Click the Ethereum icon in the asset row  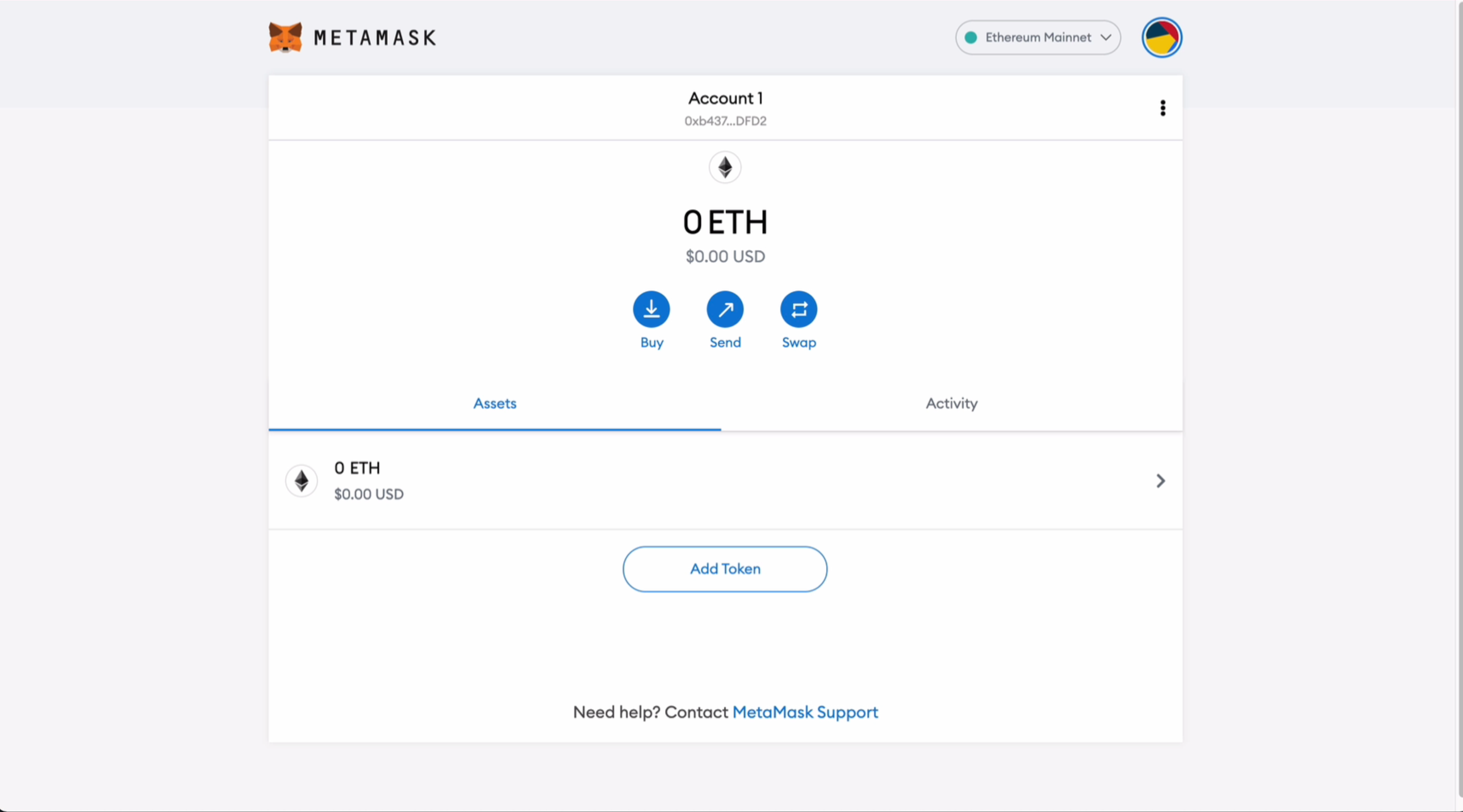(301, 481)
